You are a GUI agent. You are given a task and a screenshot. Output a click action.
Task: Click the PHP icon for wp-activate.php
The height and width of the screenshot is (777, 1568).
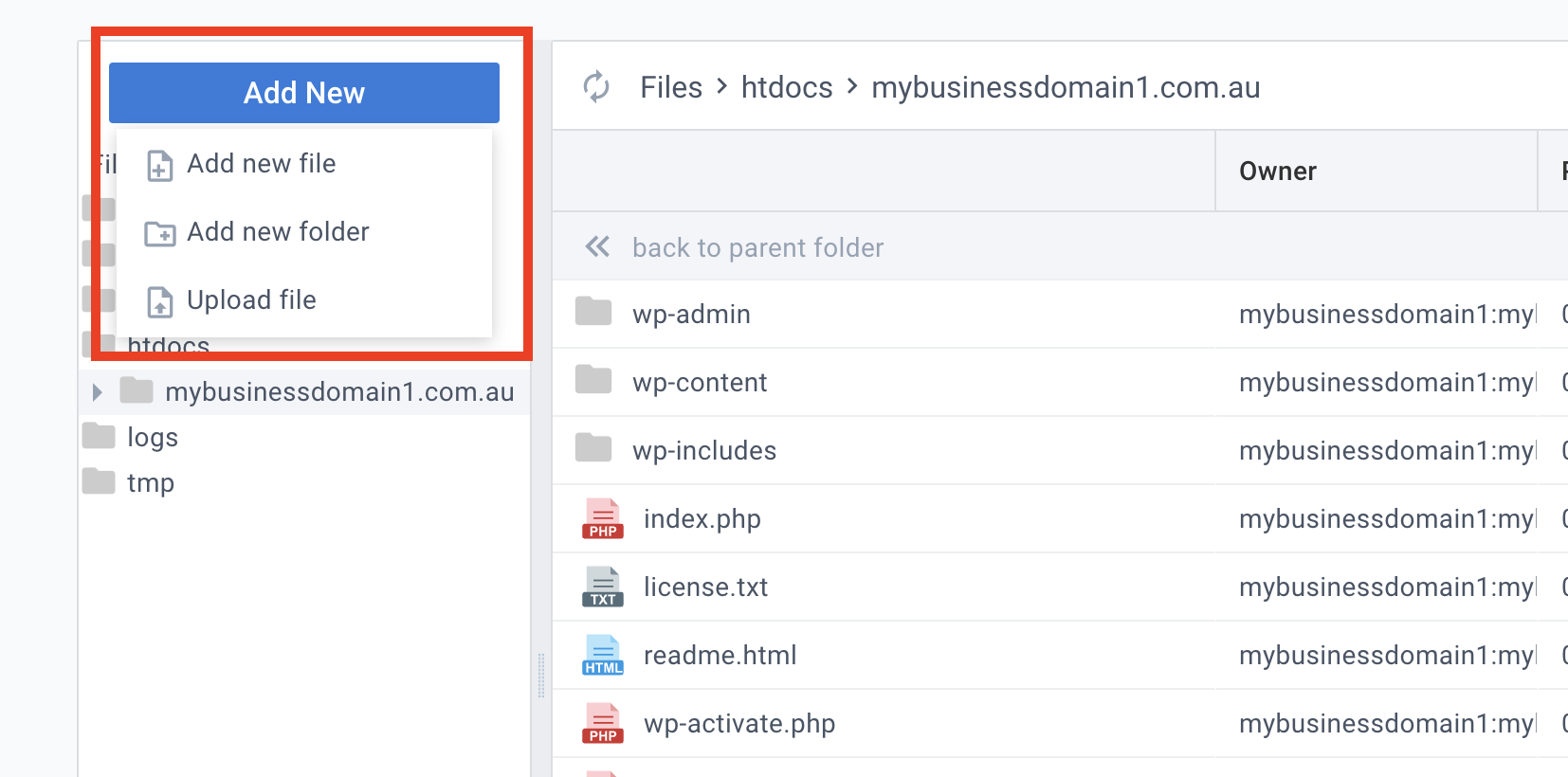(602, 724)
